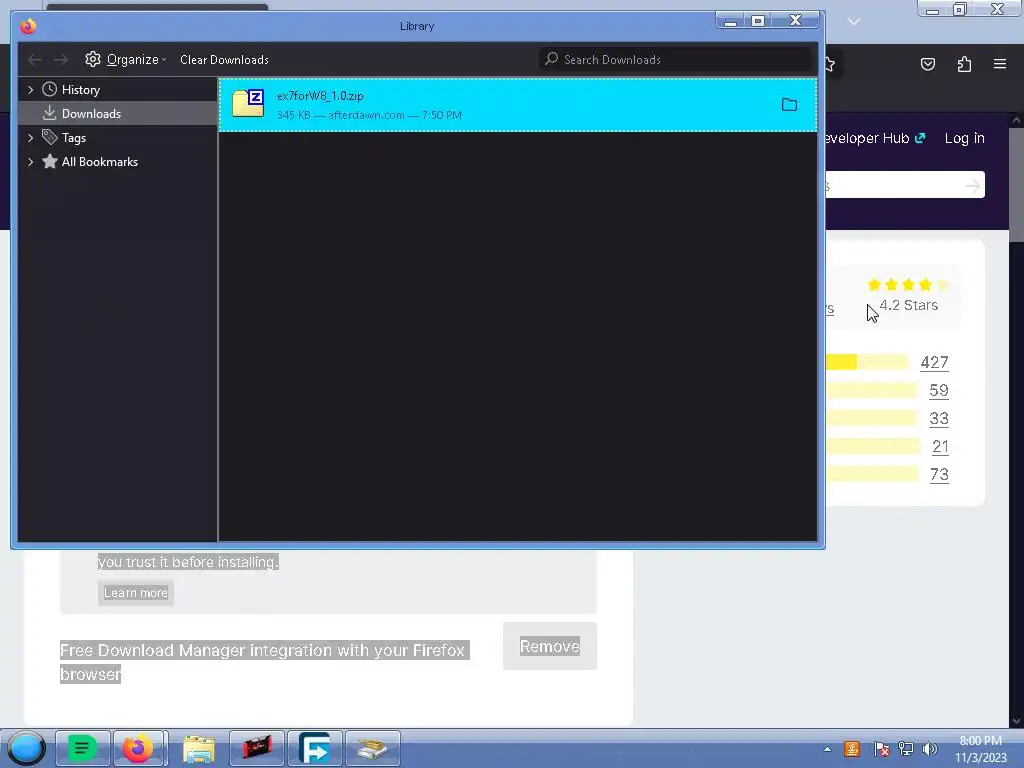Open the red-and-black taskbar app icon
Viewport: 1024px width, 768px height.
tap(257, 748)
